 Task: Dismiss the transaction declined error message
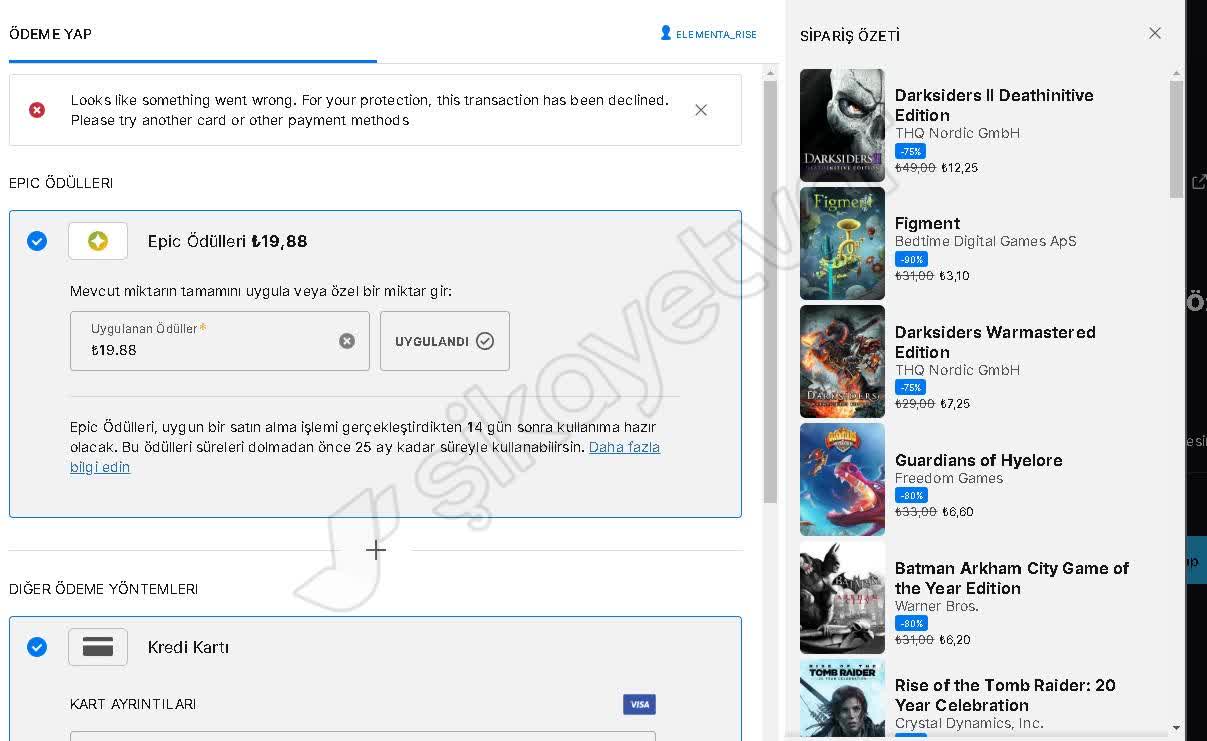[x=701, y=110]
